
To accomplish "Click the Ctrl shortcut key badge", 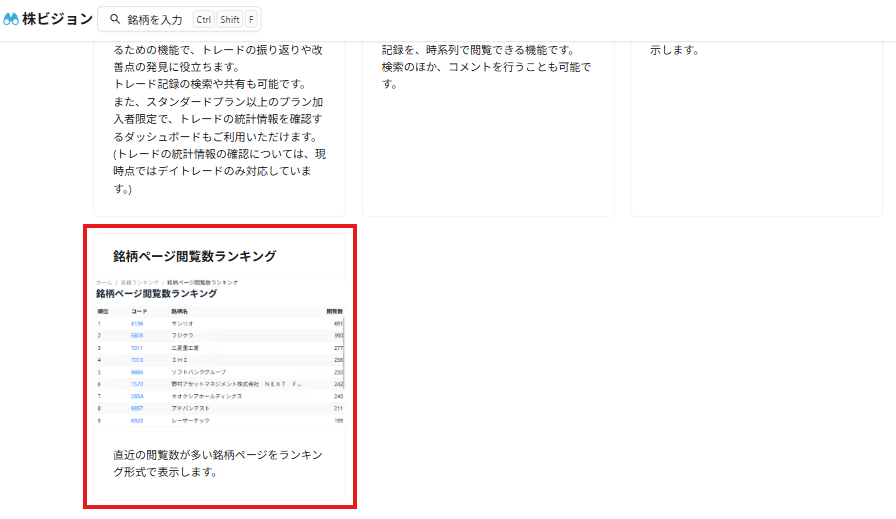I will (203, 19).
